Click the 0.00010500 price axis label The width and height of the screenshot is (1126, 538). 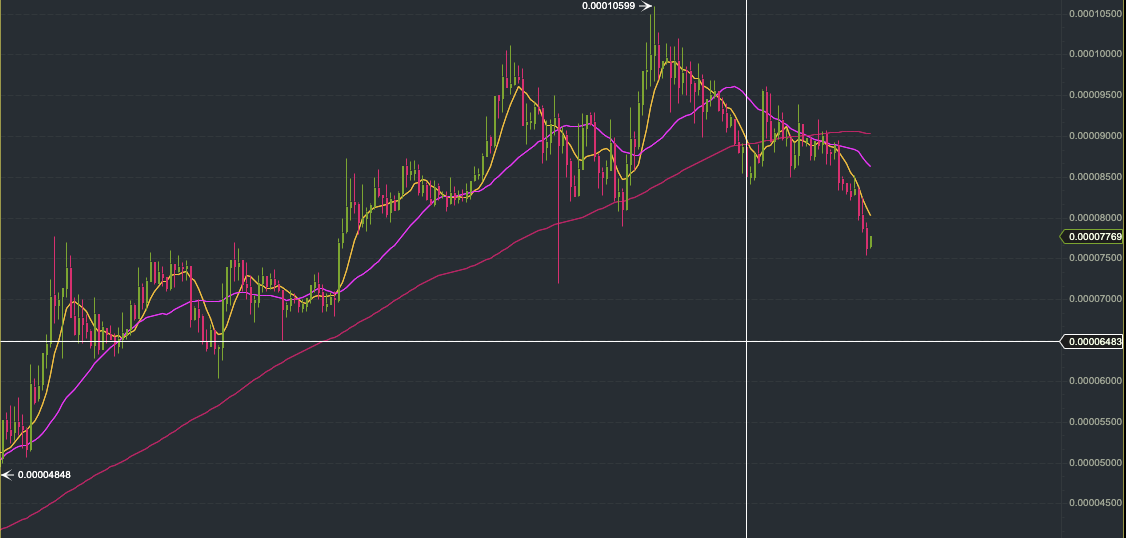point(1095,13)
